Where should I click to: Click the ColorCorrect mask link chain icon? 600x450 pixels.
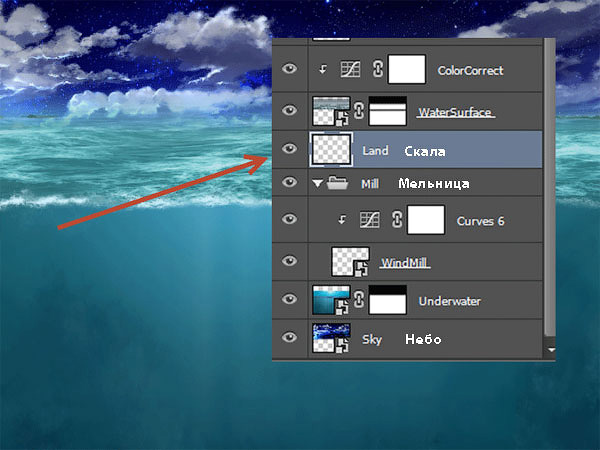coord(378,69)
